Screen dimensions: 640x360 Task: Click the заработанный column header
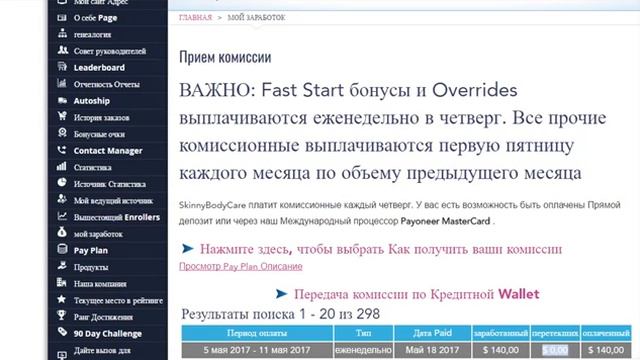click(x=500, y=333)
